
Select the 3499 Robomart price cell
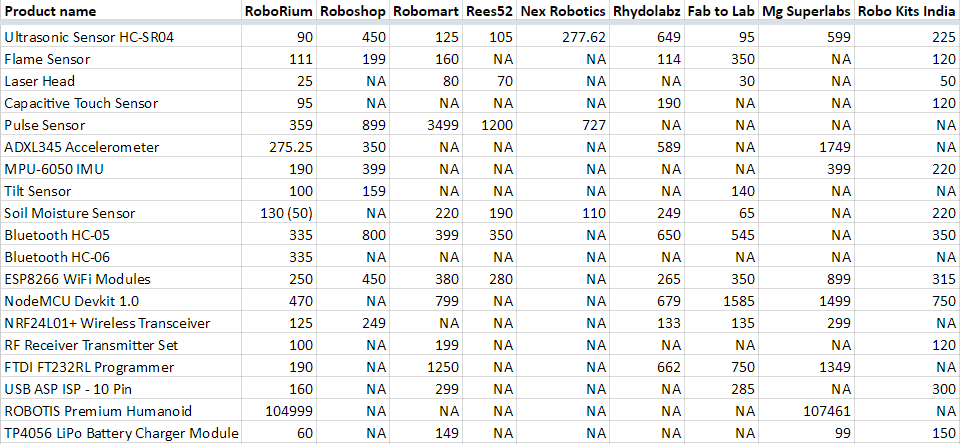click(426, 126)
